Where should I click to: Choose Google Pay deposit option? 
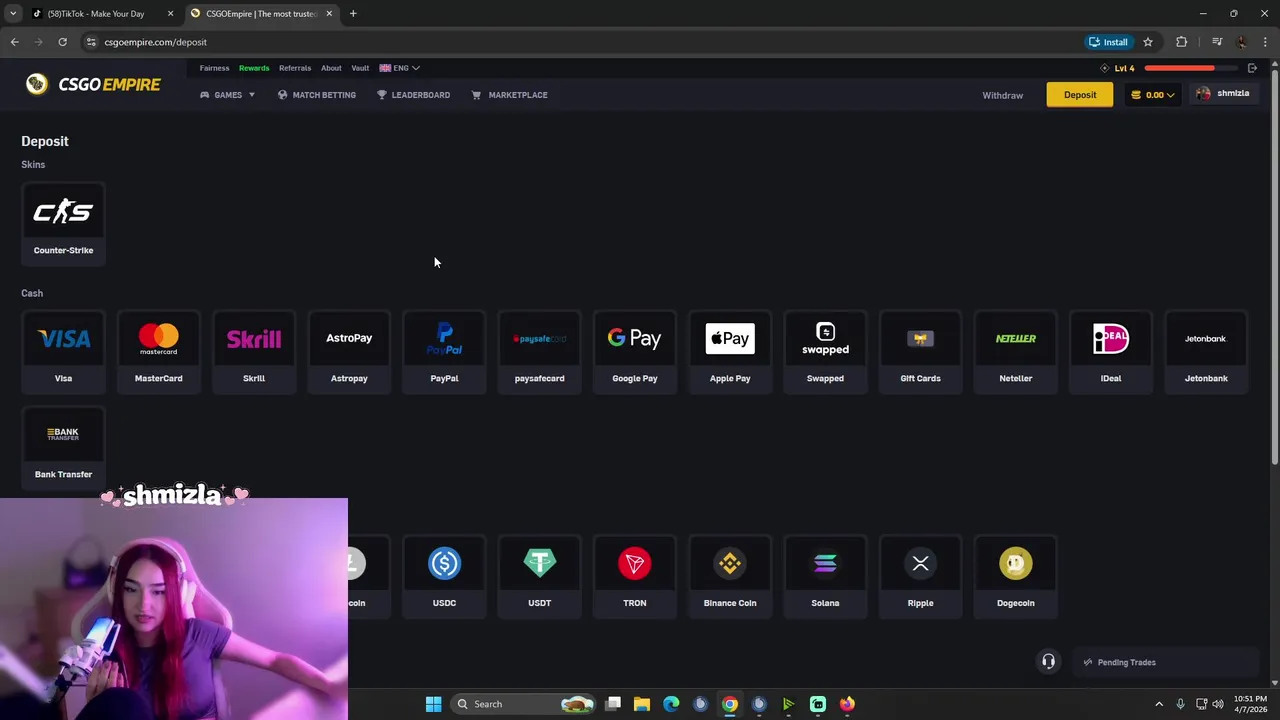pos(635,351)
